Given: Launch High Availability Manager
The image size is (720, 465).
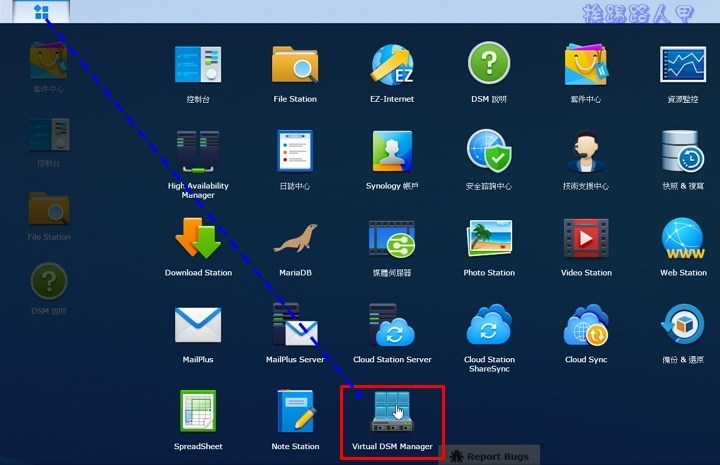Looking at the screenshot, I should (x=198, y=151).
